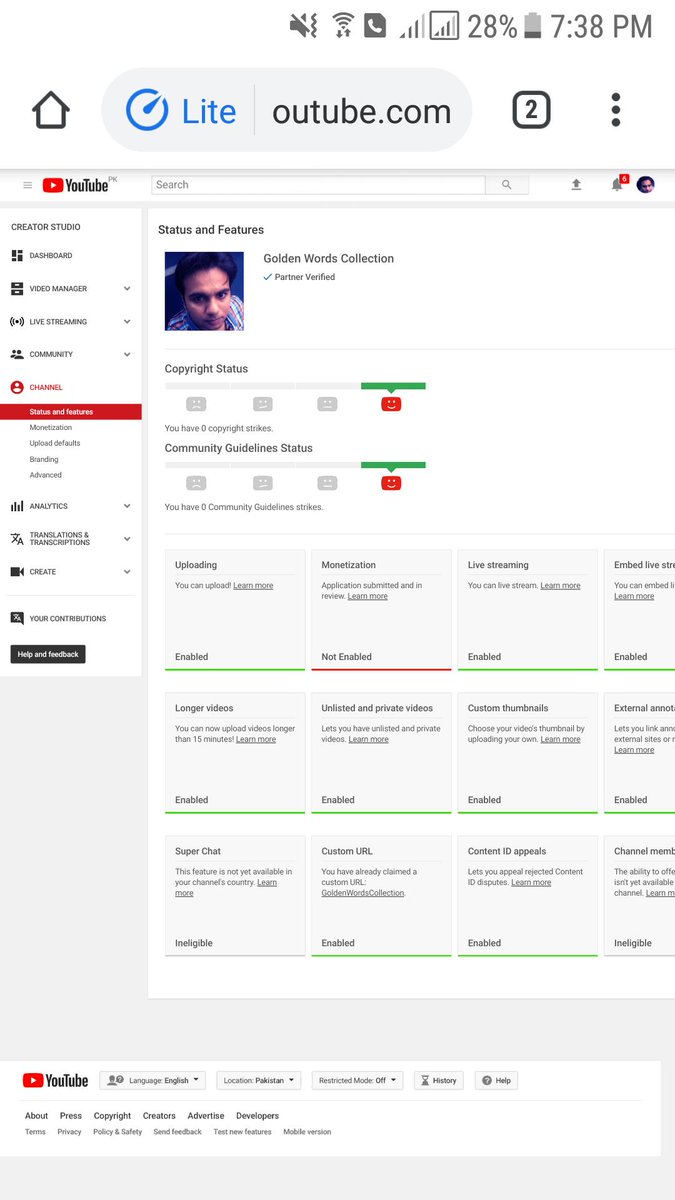Click Learn more in Content ID appeals card

pos(531,882)
